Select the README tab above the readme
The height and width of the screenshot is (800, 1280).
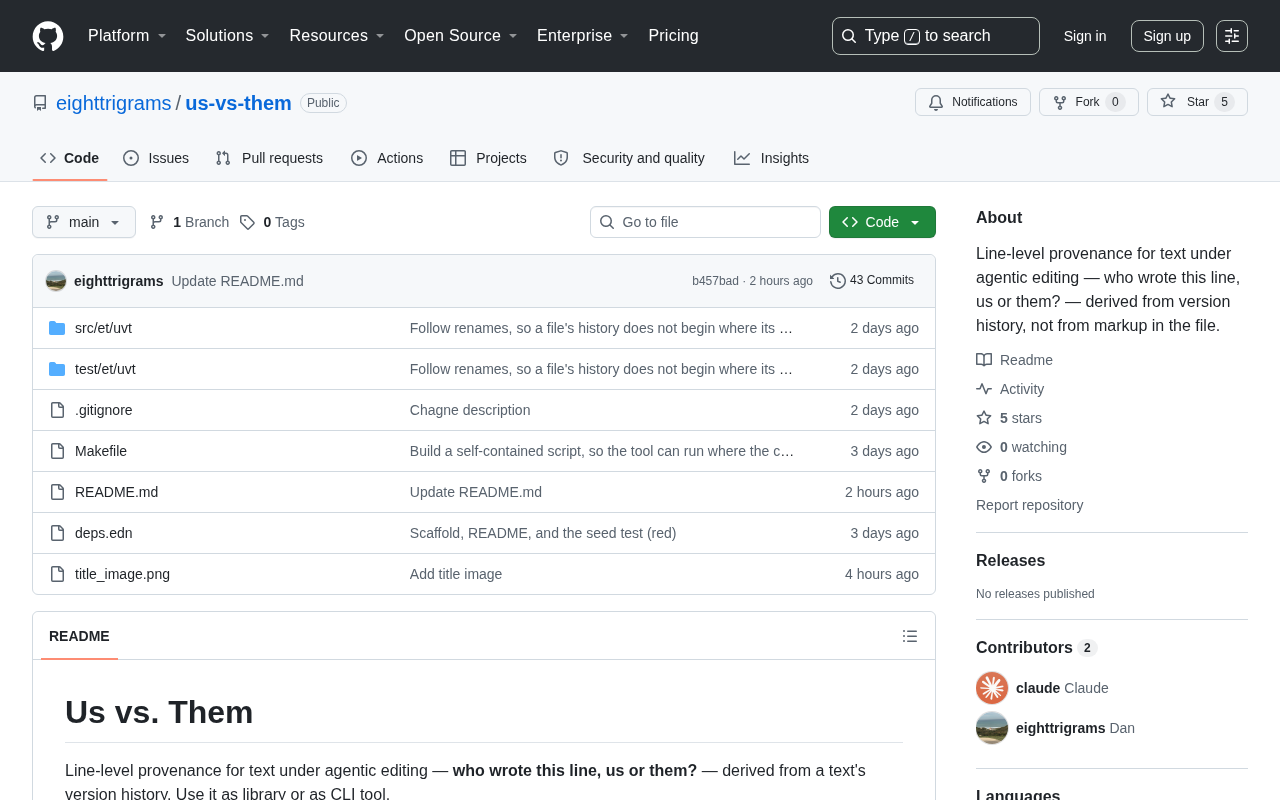click(79, 636)
